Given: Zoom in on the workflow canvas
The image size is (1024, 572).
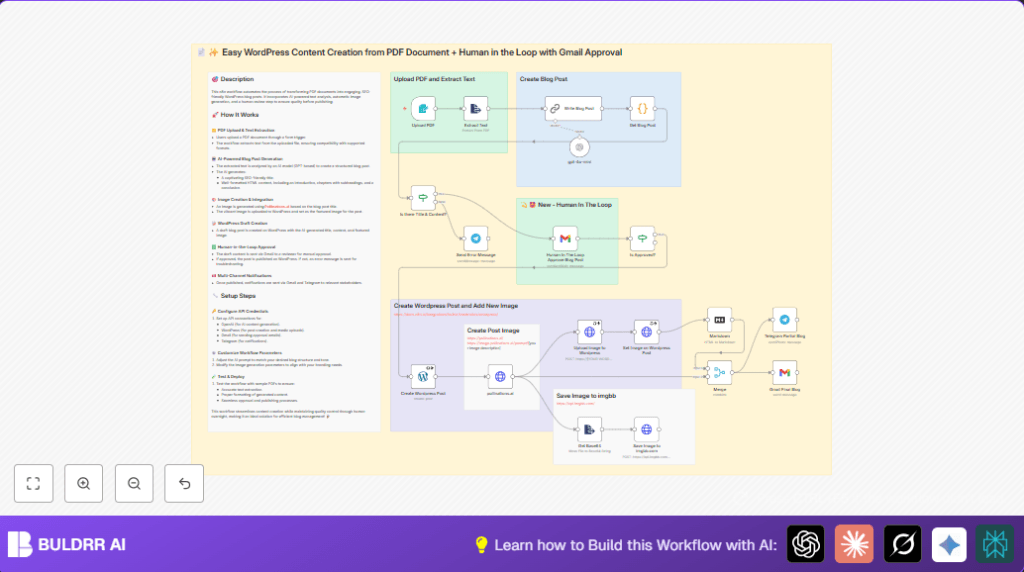Looking at the screenshot, I should coord(83,483).
